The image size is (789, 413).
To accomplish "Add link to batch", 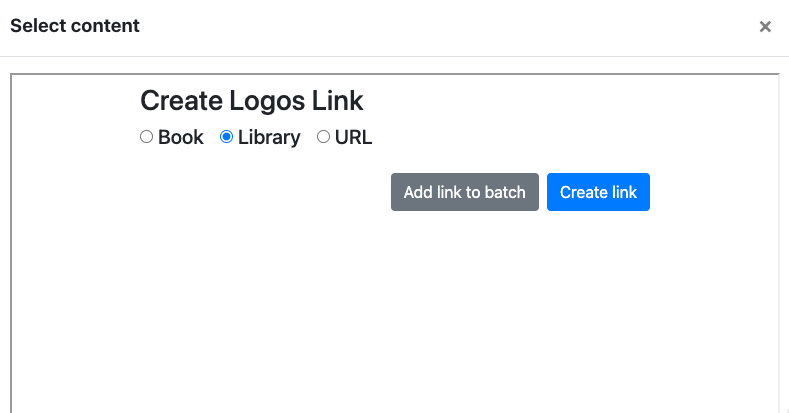I will click(465, 192).
